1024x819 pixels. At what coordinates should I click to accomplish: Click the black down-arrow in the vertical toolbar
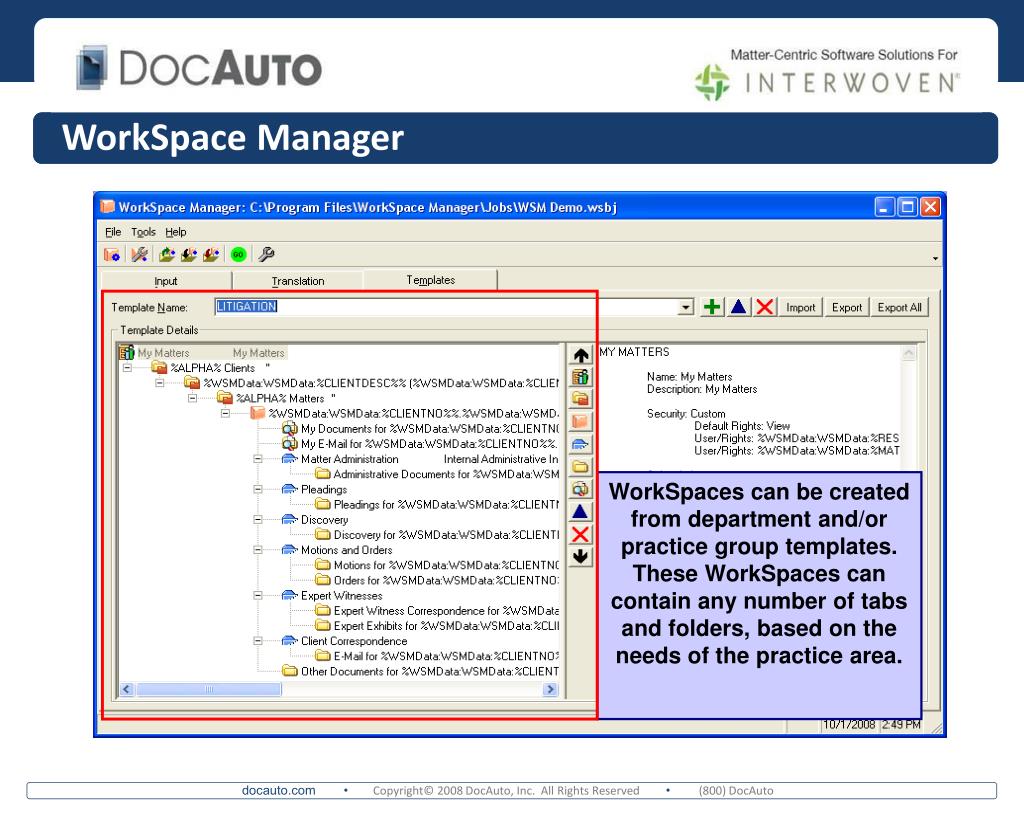581,556
